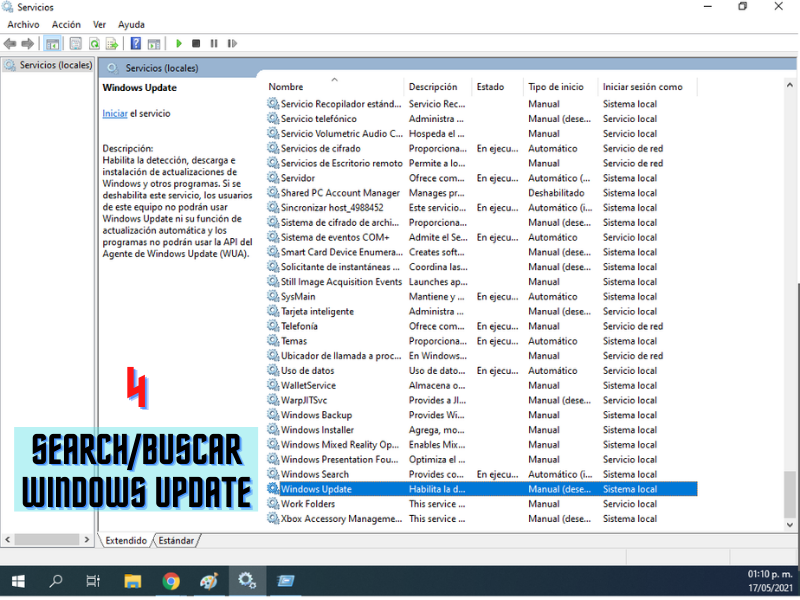
Task: Open Google Chrome from the taskbar
Action: [171, 581]
